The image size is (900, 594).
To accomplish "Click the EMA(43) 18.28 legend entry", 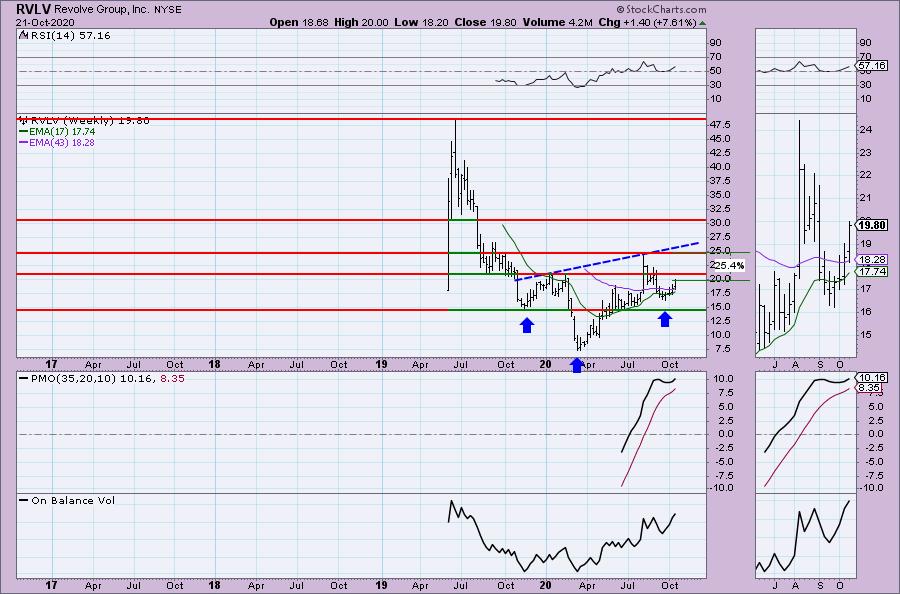I will [62, 142].
